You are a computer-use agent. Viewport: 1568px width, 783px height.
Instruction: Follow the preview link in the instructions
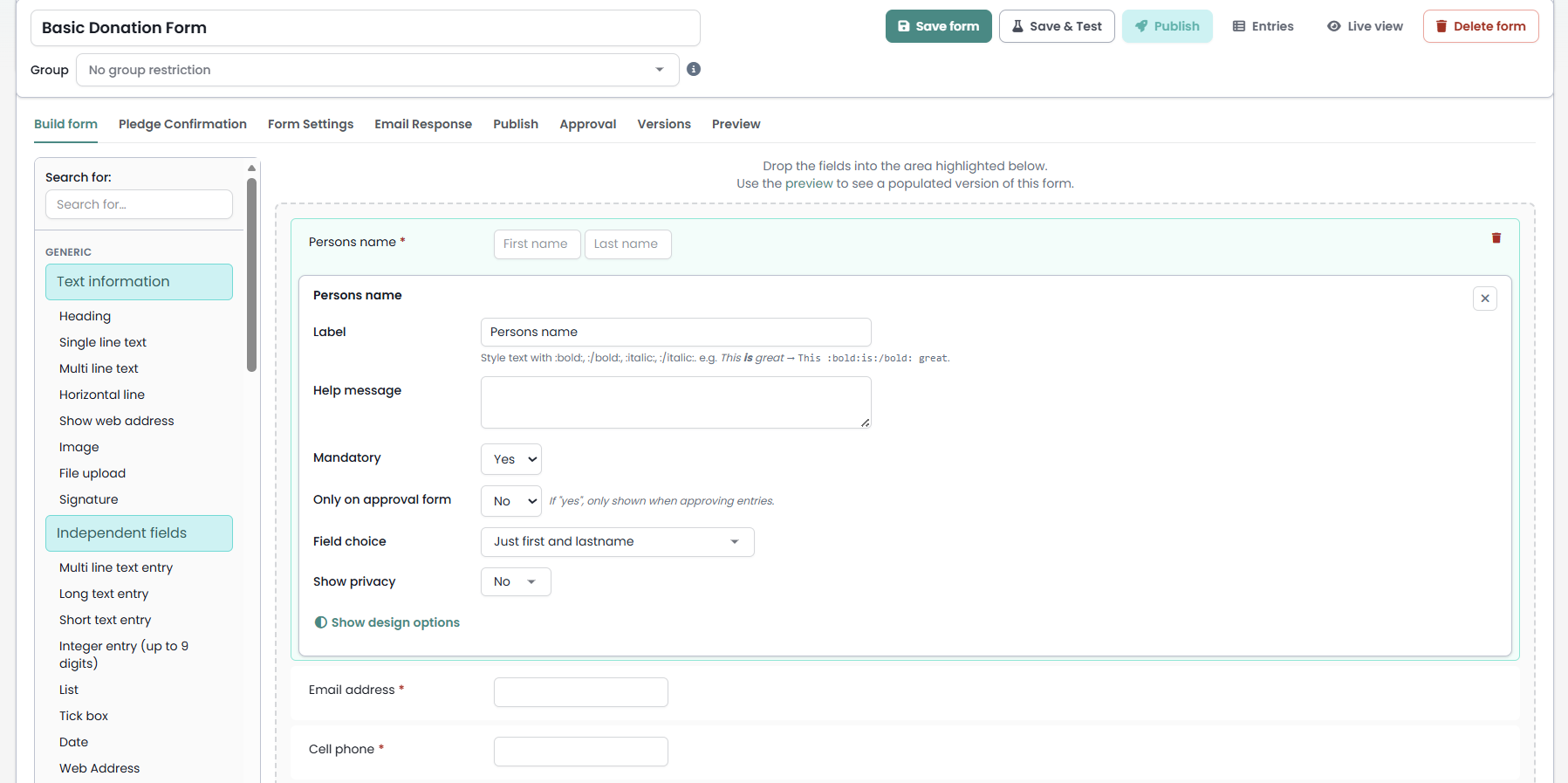pyautogui.click(x=809, y=183)
